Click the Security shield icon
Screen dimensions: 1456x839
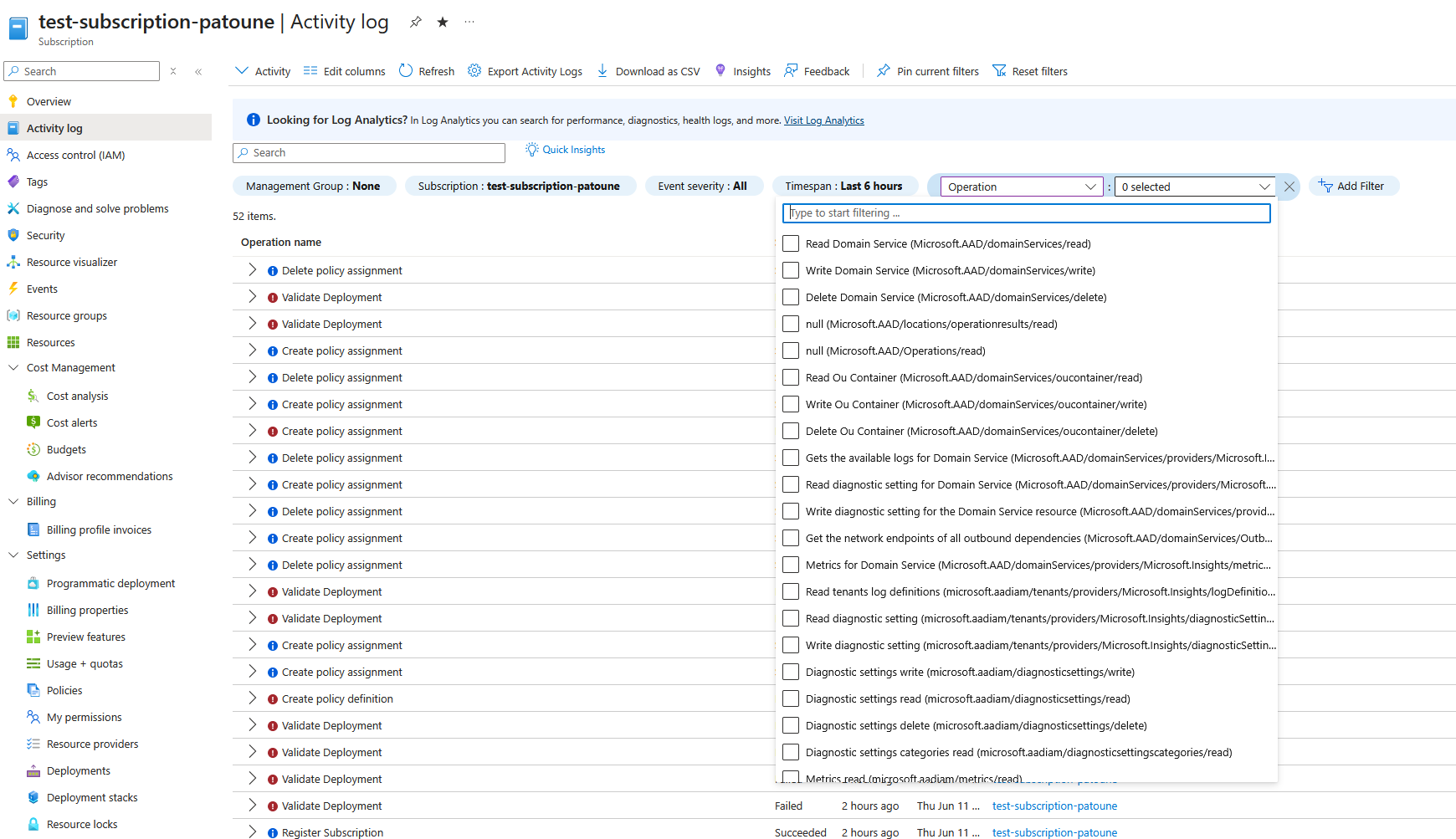coord(13,235)
